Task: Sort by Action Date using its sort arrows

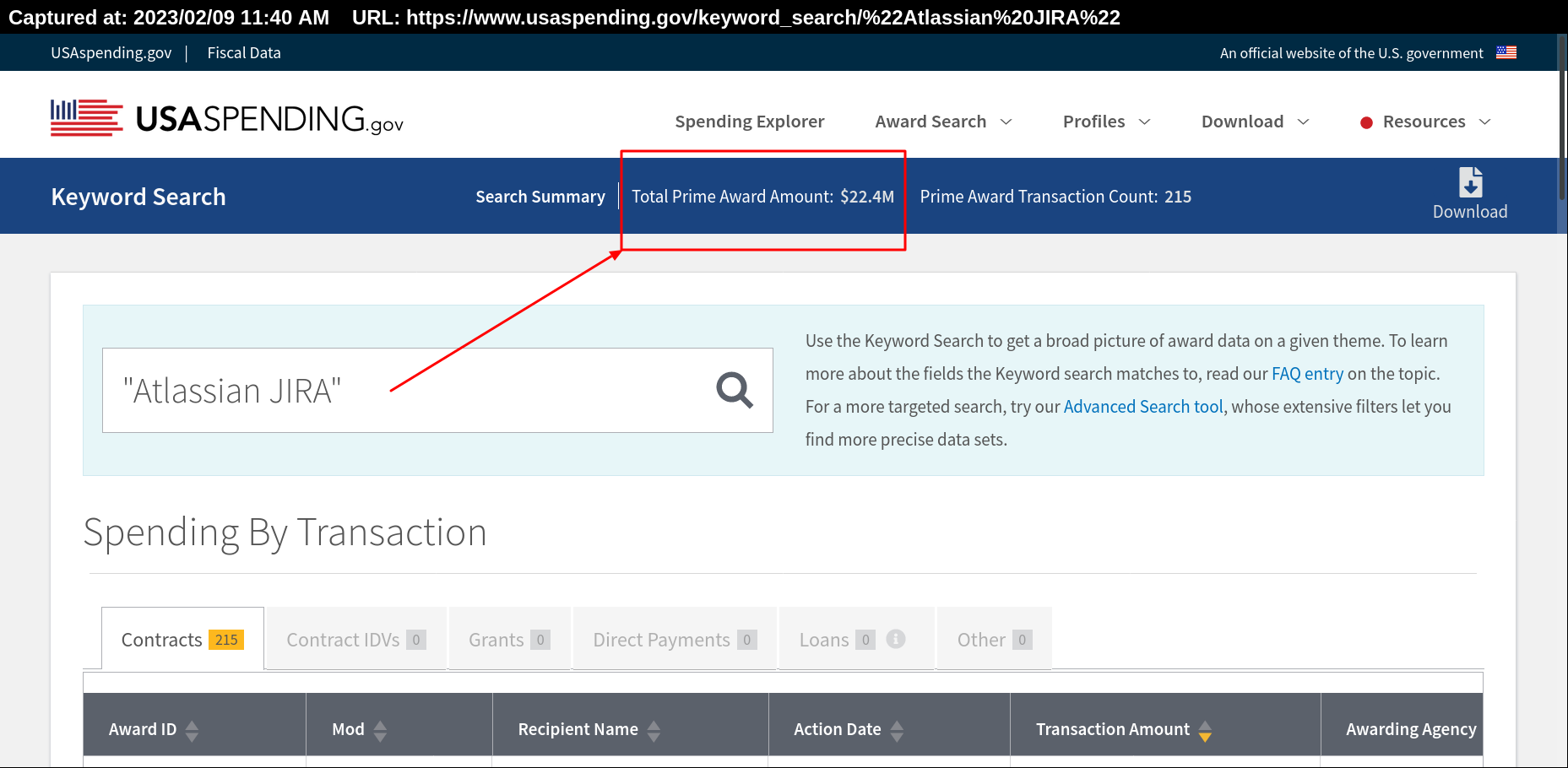Action: [897, 730]
